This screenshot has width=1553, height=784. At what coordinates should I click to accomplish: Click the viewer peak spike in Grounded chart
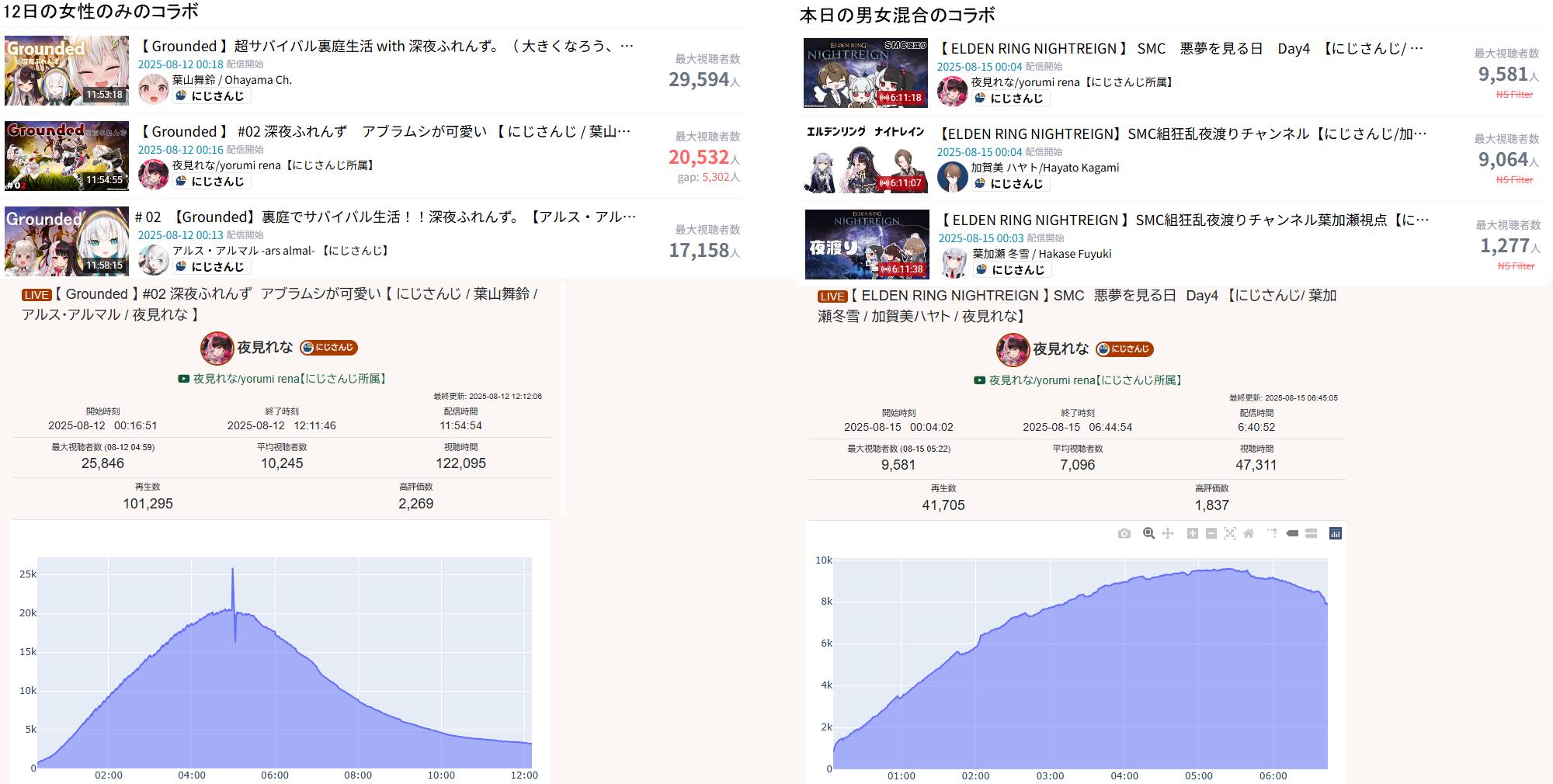point(232,571)
